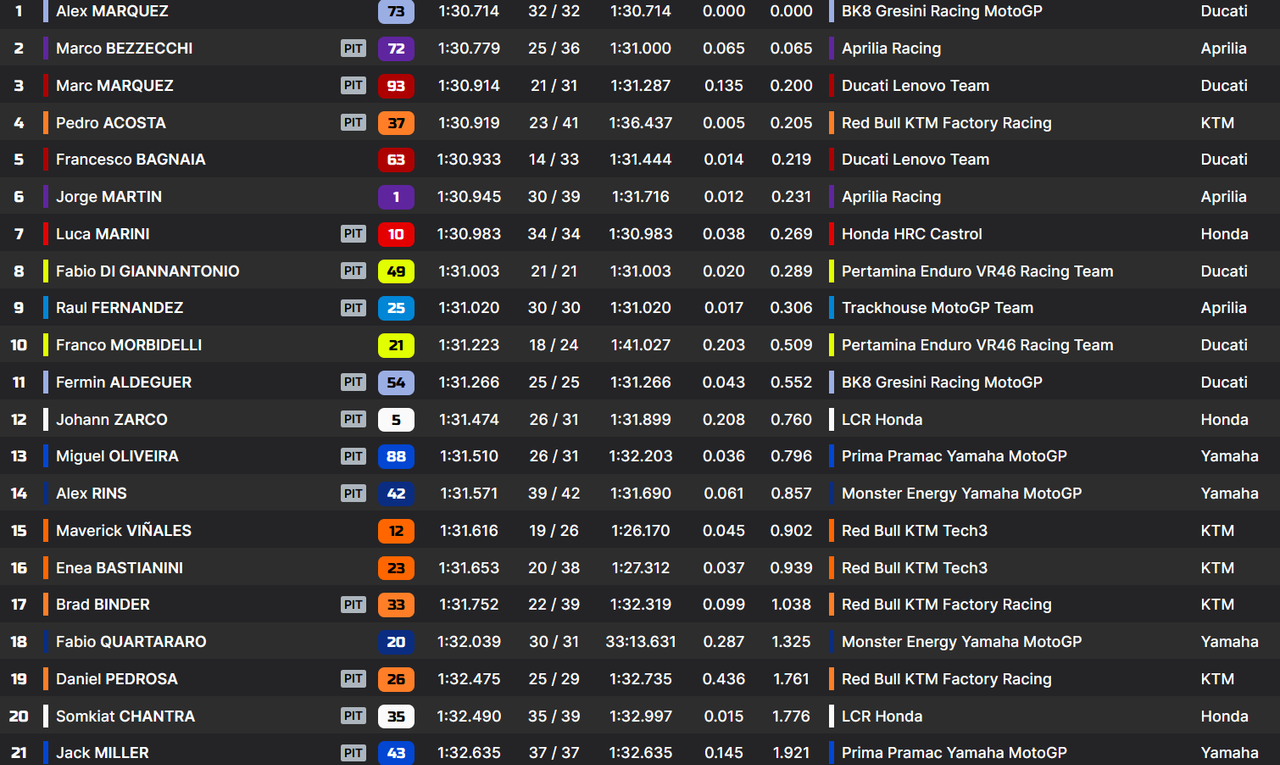Click the PIT tag next to Fermin Aldeguer

(353, 382)
